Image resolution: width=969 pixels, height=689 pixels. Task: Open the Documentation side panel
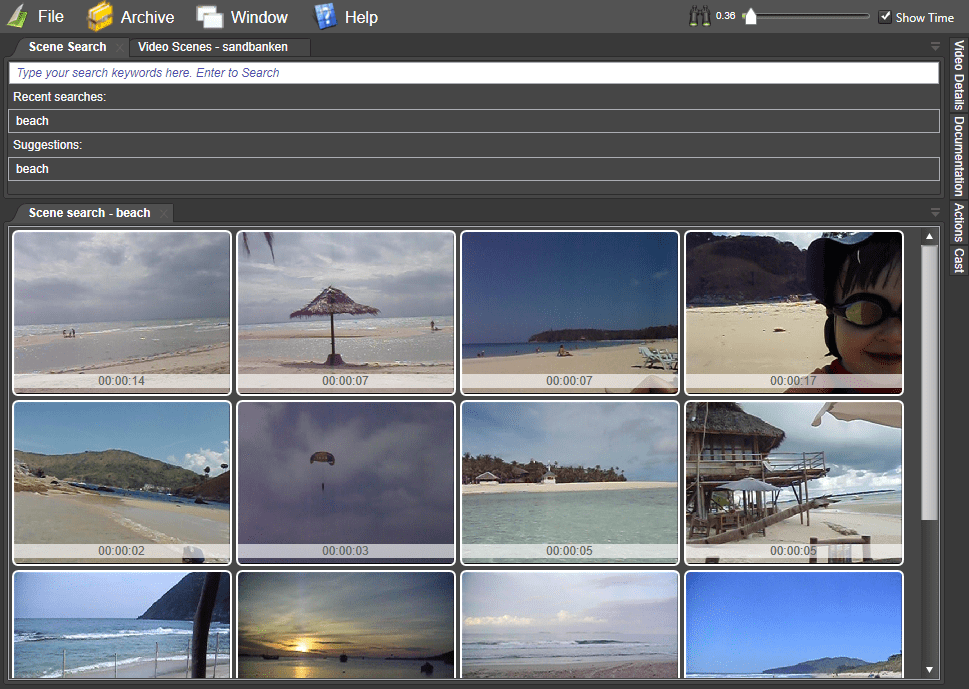pos(958,156)
